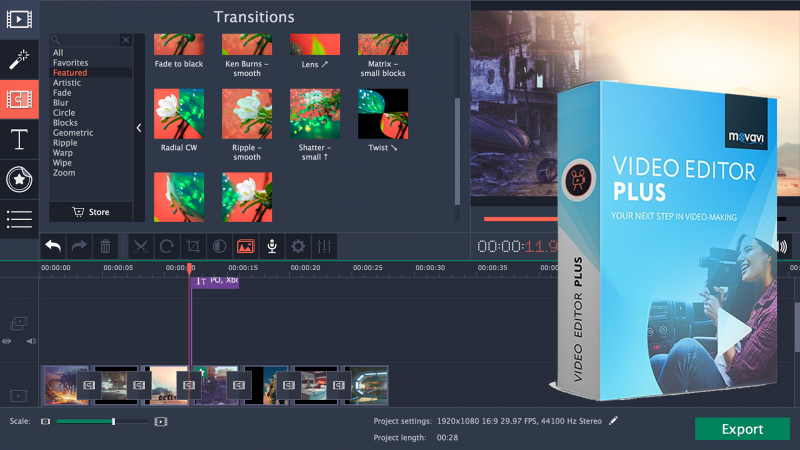The image size is (800, 450).
Task: Select the Twist transition thumbnail
Action: point(383,114)
